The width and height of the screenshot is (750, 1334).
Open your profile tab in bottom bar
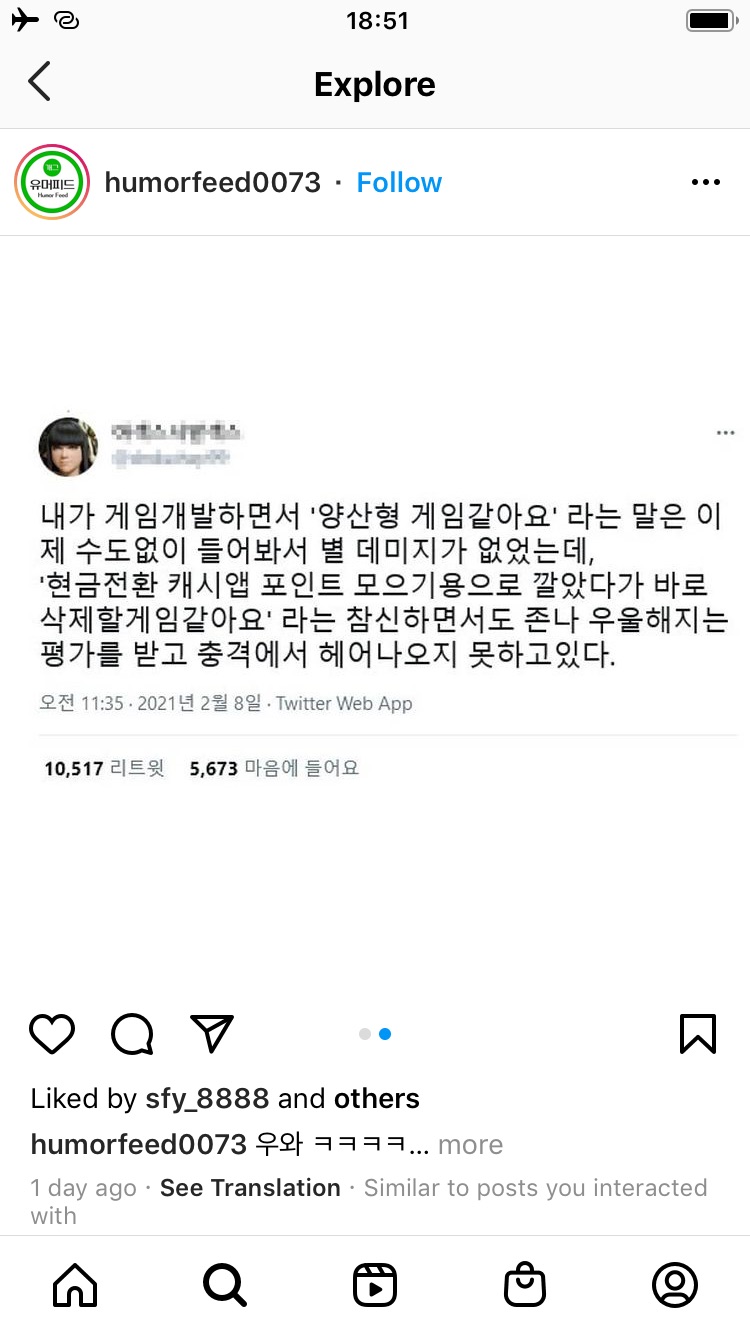click(x=675, y=1285)
